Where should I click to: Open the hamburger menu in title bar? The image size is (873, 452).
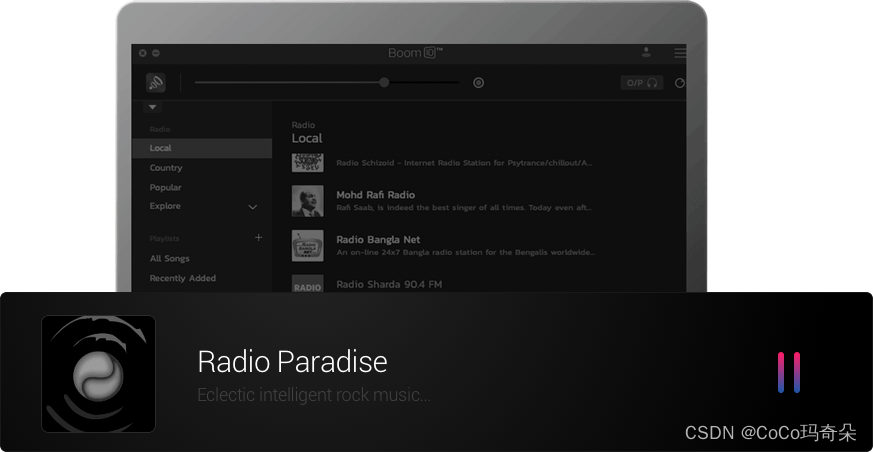click(x=680, y=53)
